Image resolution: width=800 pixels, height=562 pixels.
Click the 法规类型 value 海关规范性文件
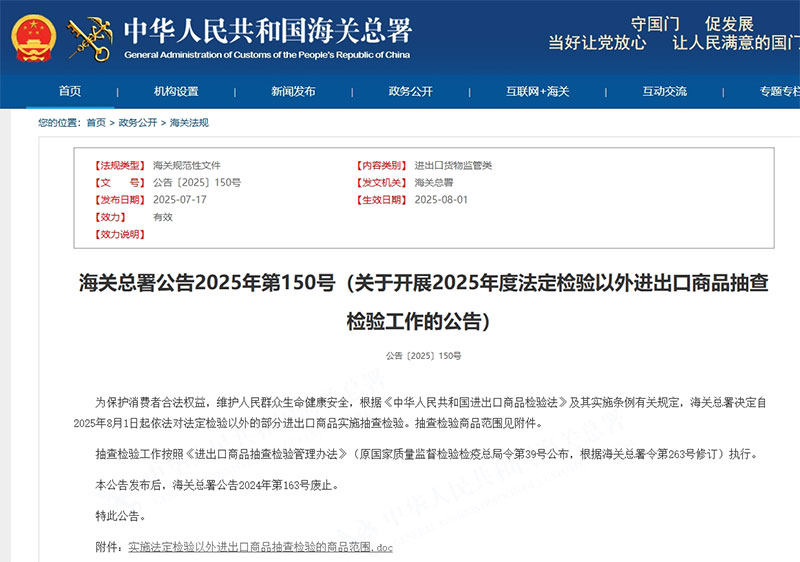[187, 165]
